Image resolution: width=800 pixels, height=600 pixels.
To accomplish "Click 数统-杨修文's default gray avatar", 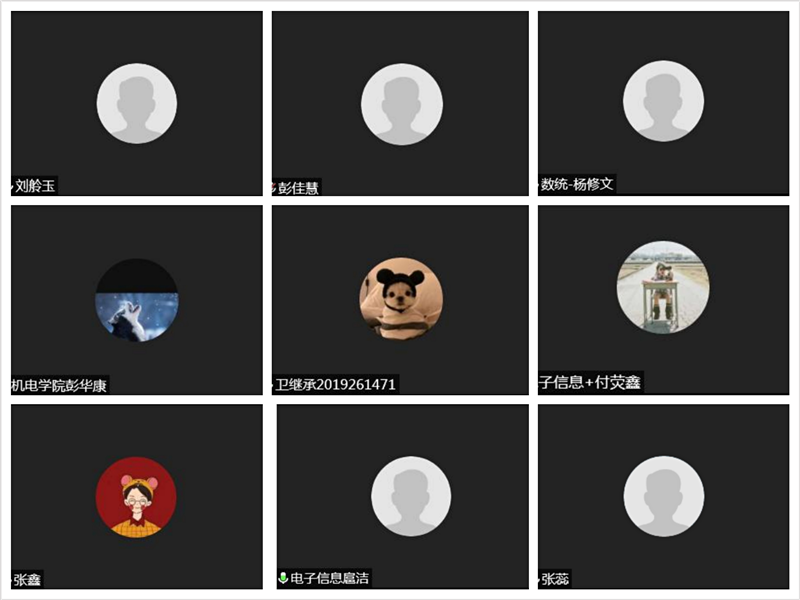I will point(663,101).
